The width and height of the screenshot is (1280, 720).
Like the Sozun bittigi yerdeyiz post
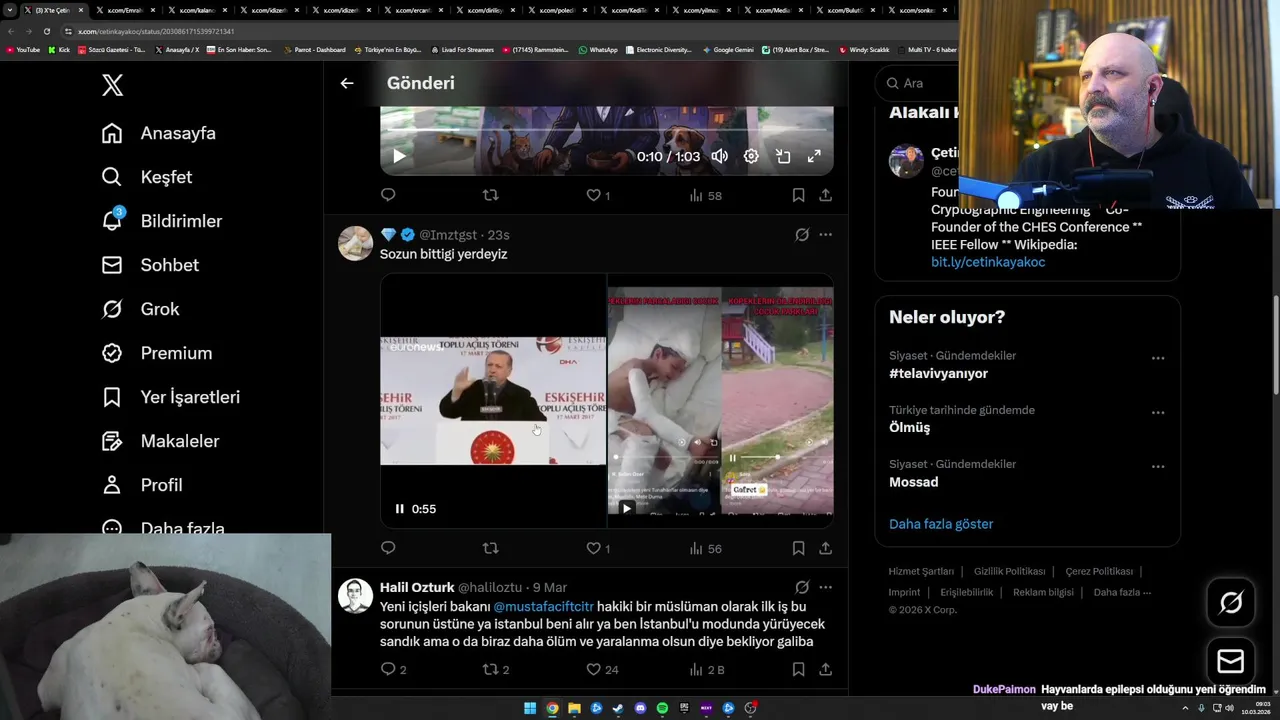(x=598, y=548)
